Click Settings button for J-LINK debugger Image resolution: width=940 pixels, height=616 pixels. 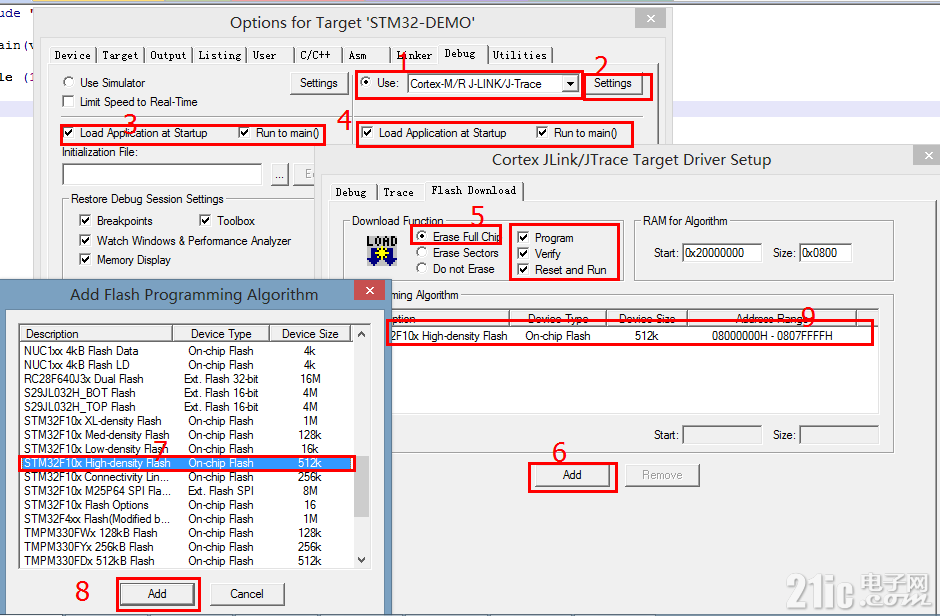[613, 83]
